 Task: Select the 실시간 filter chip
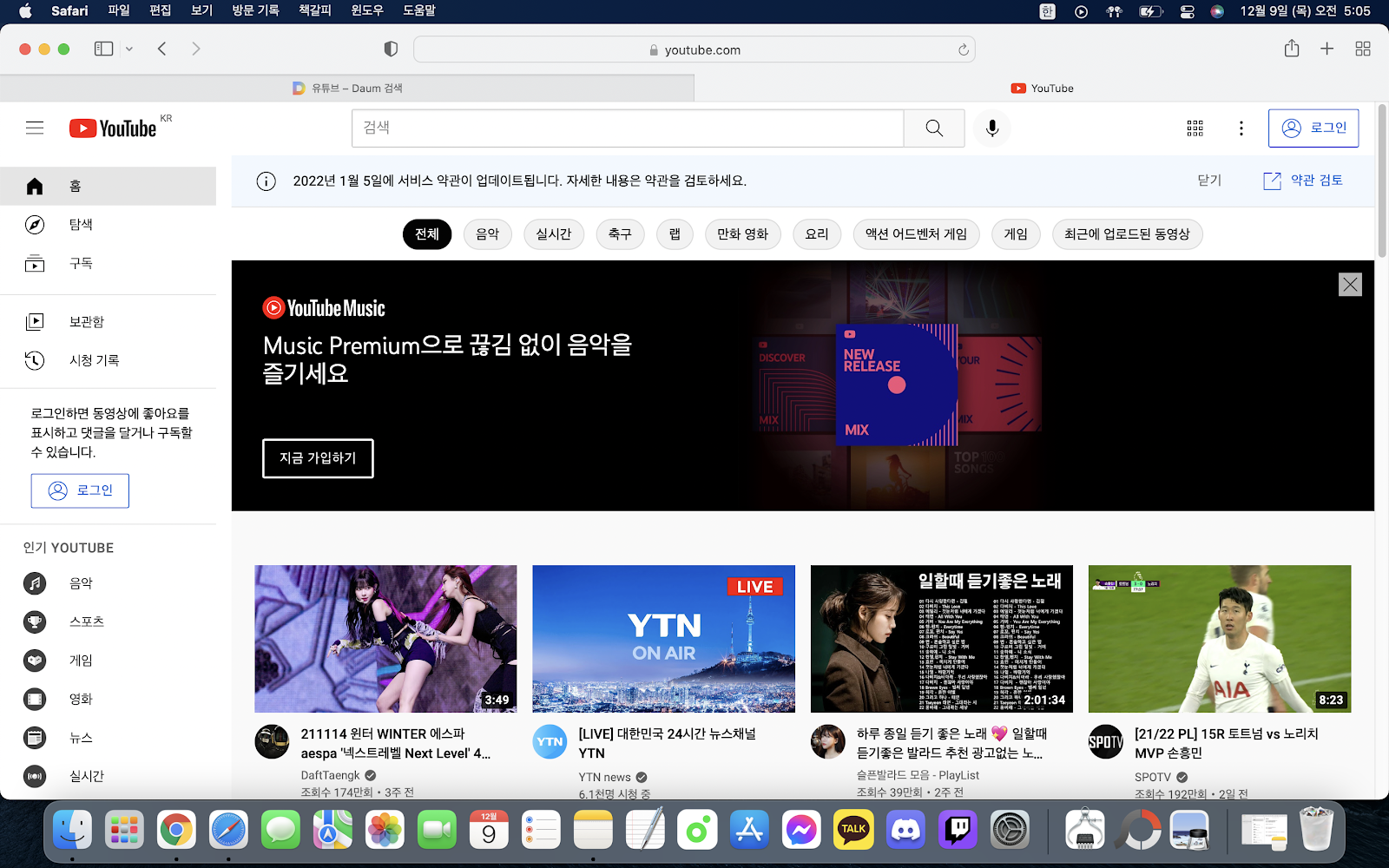pos(554,234)
